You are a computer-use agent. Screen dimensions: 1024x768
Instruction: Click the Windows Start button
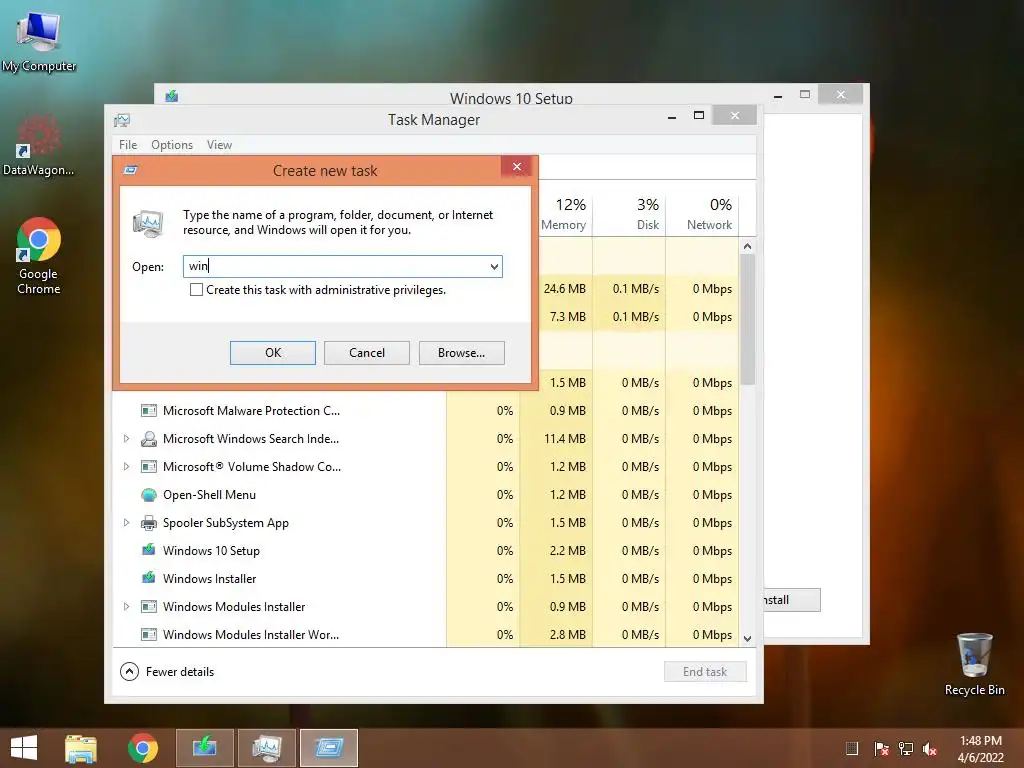(x=24, y=748)
